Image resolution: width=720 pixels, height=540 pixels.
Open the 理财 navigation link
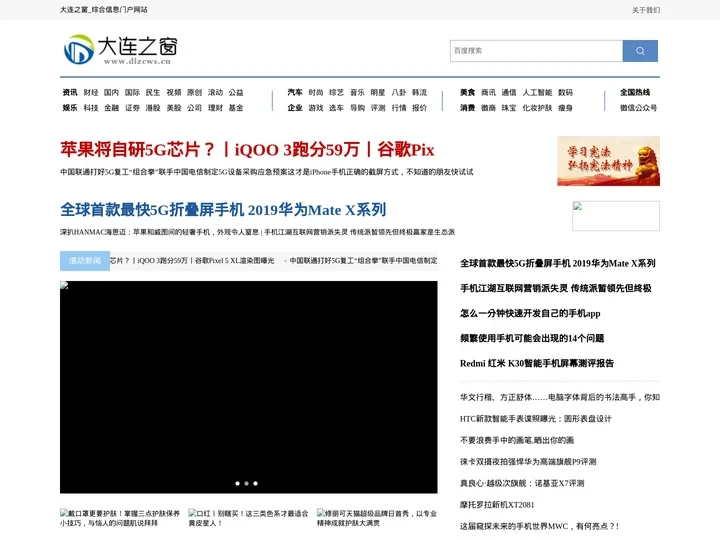pos(215,108)
